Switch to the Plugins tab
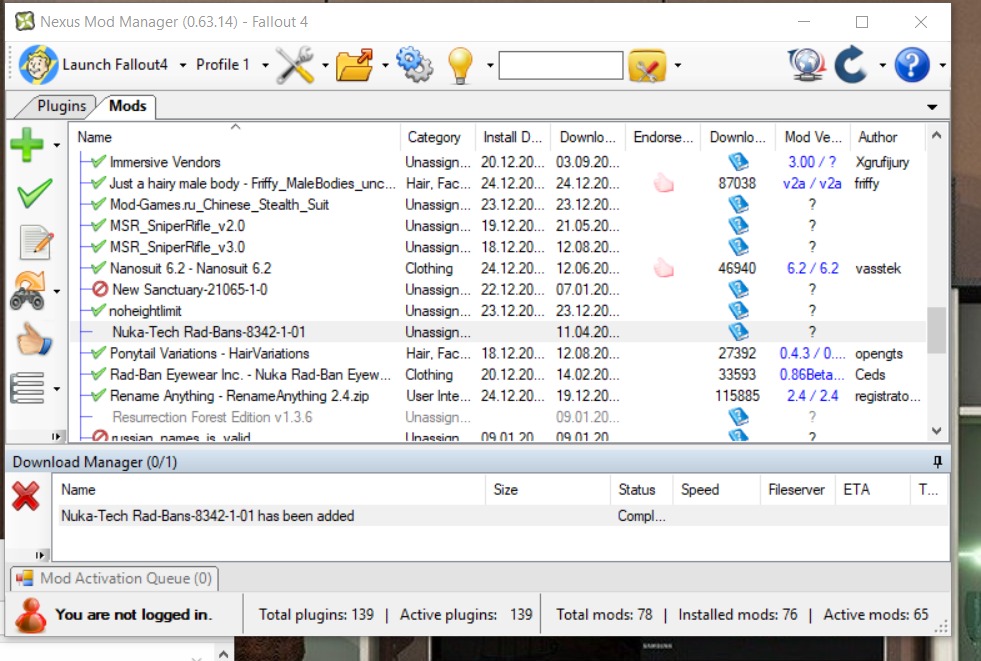Screen dimensions: 981x661 pyautogui.click(x=61, y=106)
